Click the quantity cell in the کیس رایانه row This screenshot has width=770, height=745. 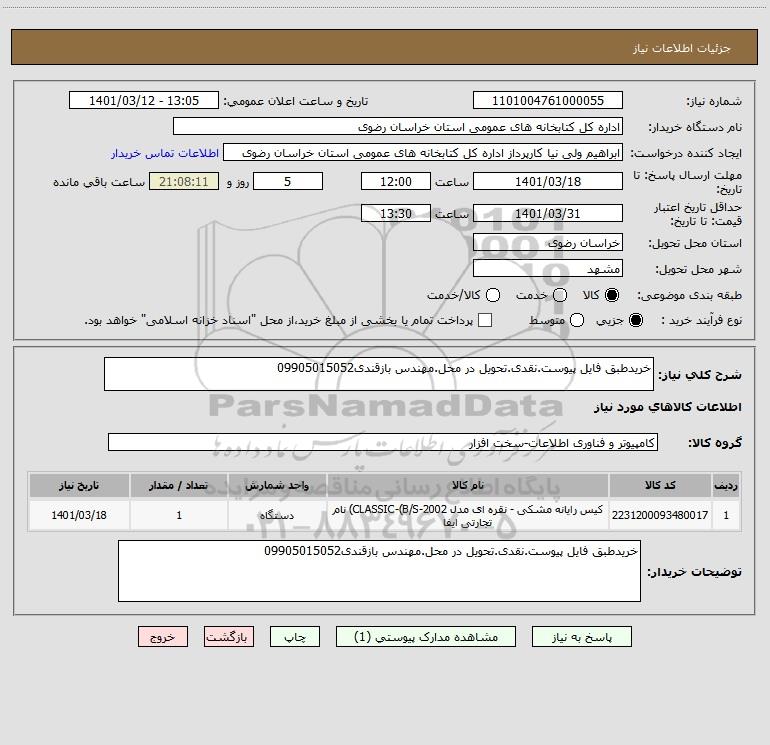[179, 515]
